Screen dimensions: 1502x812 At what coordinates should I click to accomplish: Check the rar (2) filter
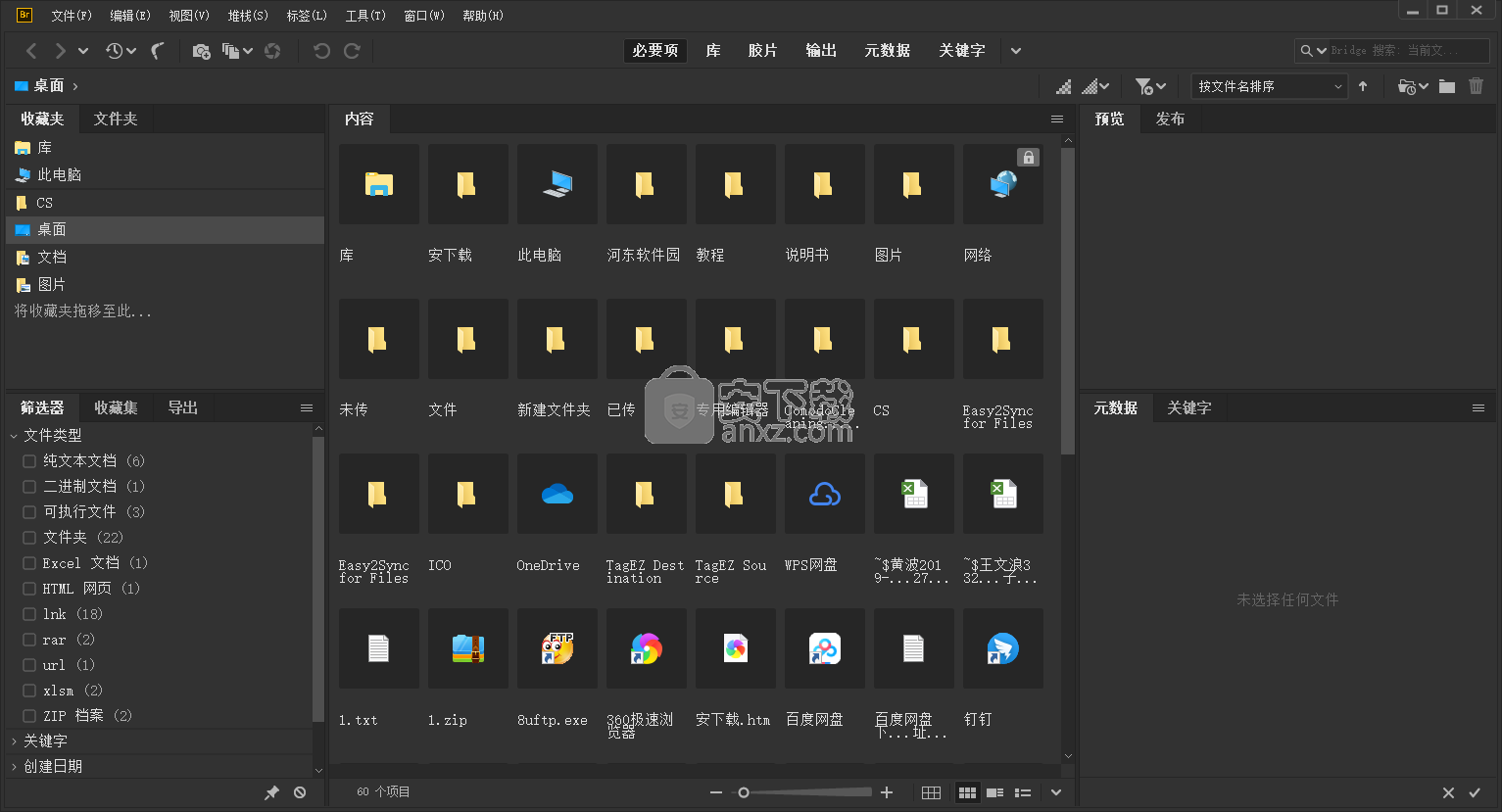click(x=29, y=639)
